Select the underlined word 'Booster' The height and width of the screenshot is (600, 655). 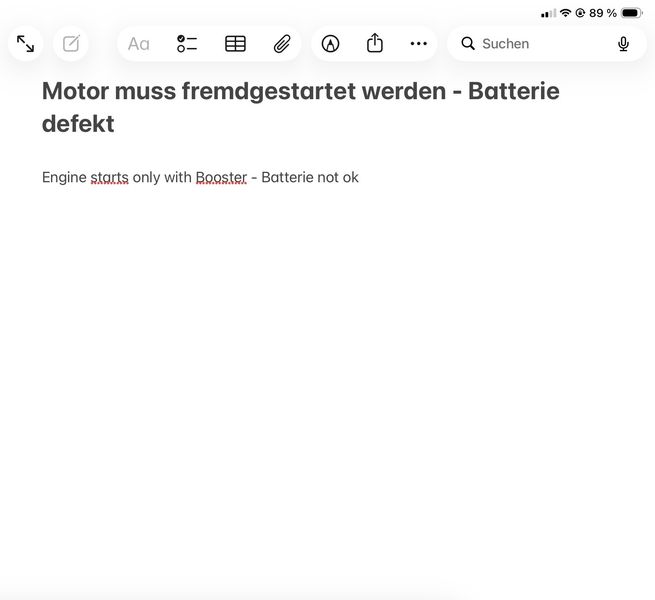[x=221, y=178]
